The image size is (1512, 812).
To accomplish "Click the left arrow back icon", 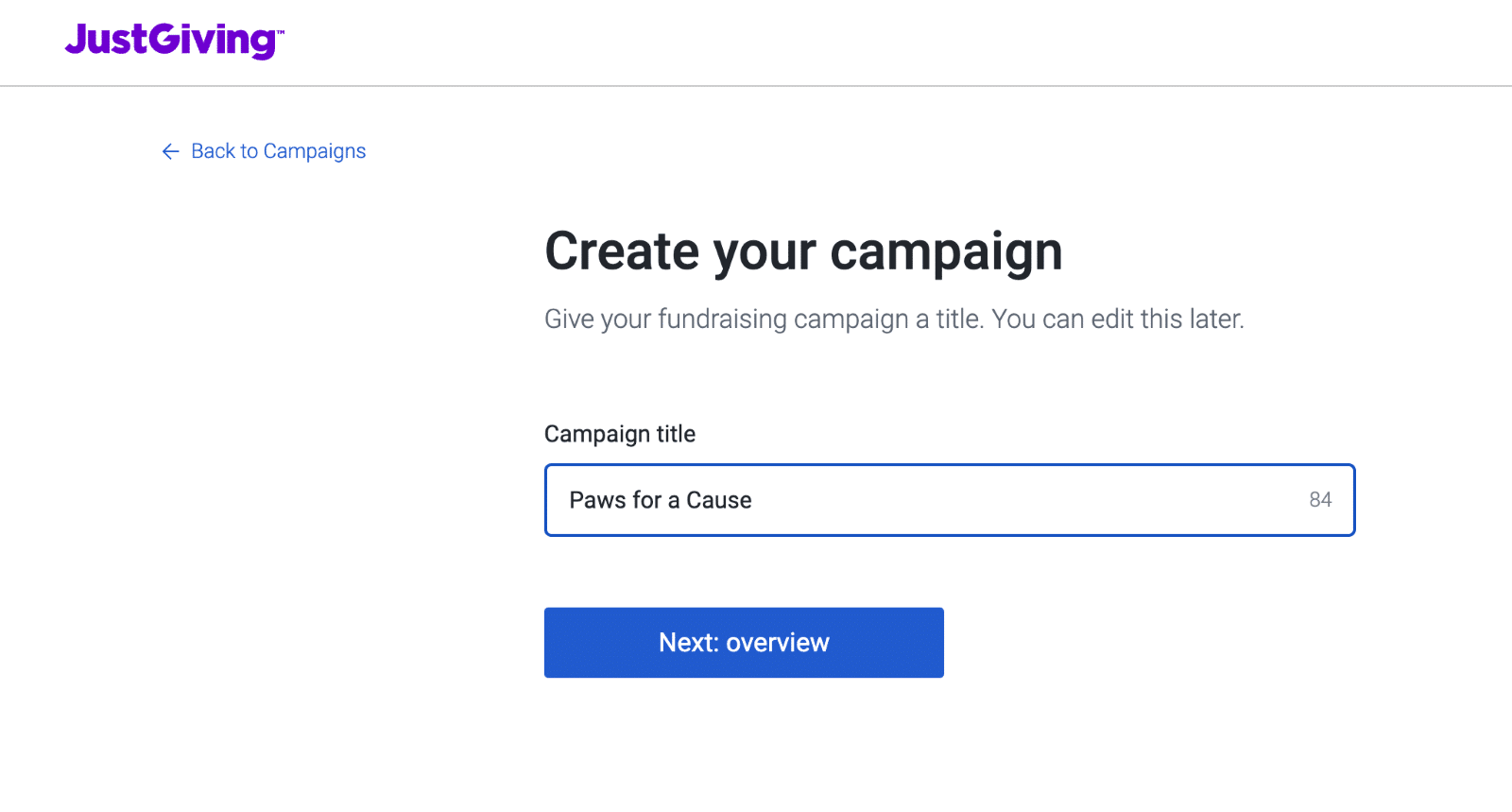I will click(170, 151).
